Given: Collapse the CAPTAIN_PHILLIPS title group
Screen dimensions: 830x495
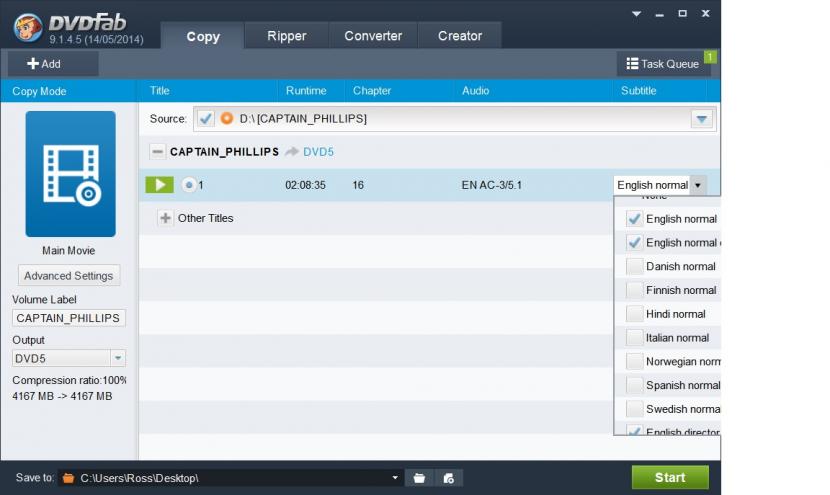Looking at the screenshot, I should [x=157, y=152].
